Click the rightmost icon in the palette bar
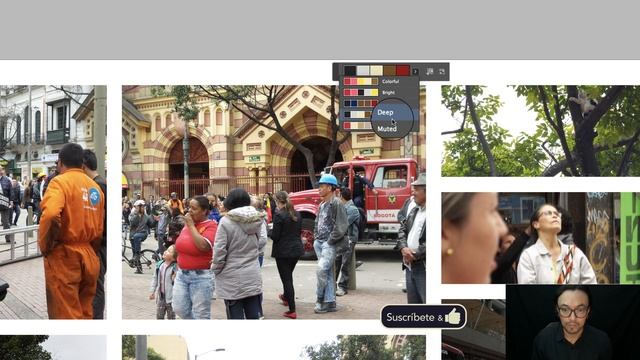This screenshot has width=640, height=360. pyautogui.click(x=442, y=71)
